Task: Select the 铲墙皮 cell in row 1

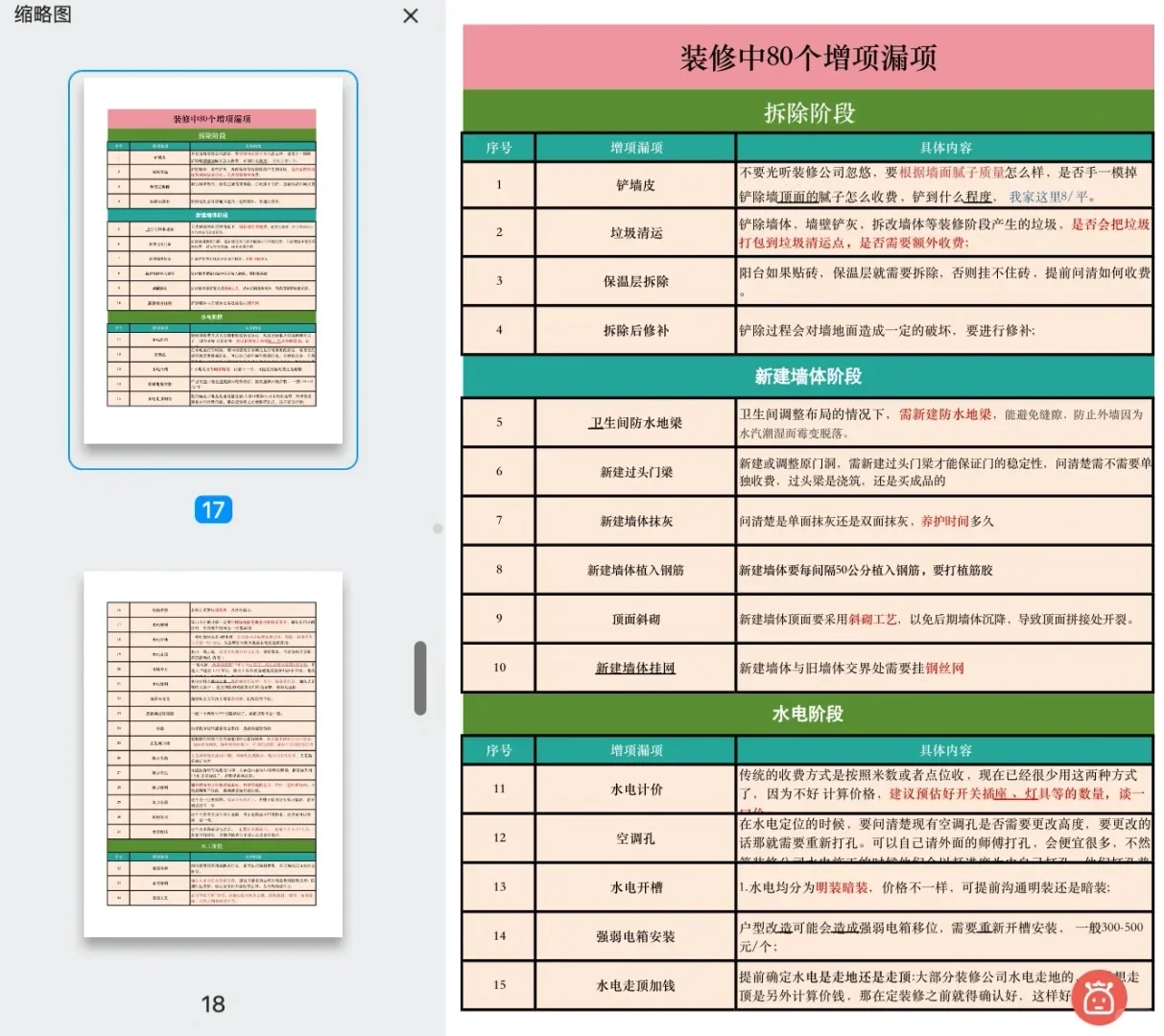Action: click(x=632, y=185)
